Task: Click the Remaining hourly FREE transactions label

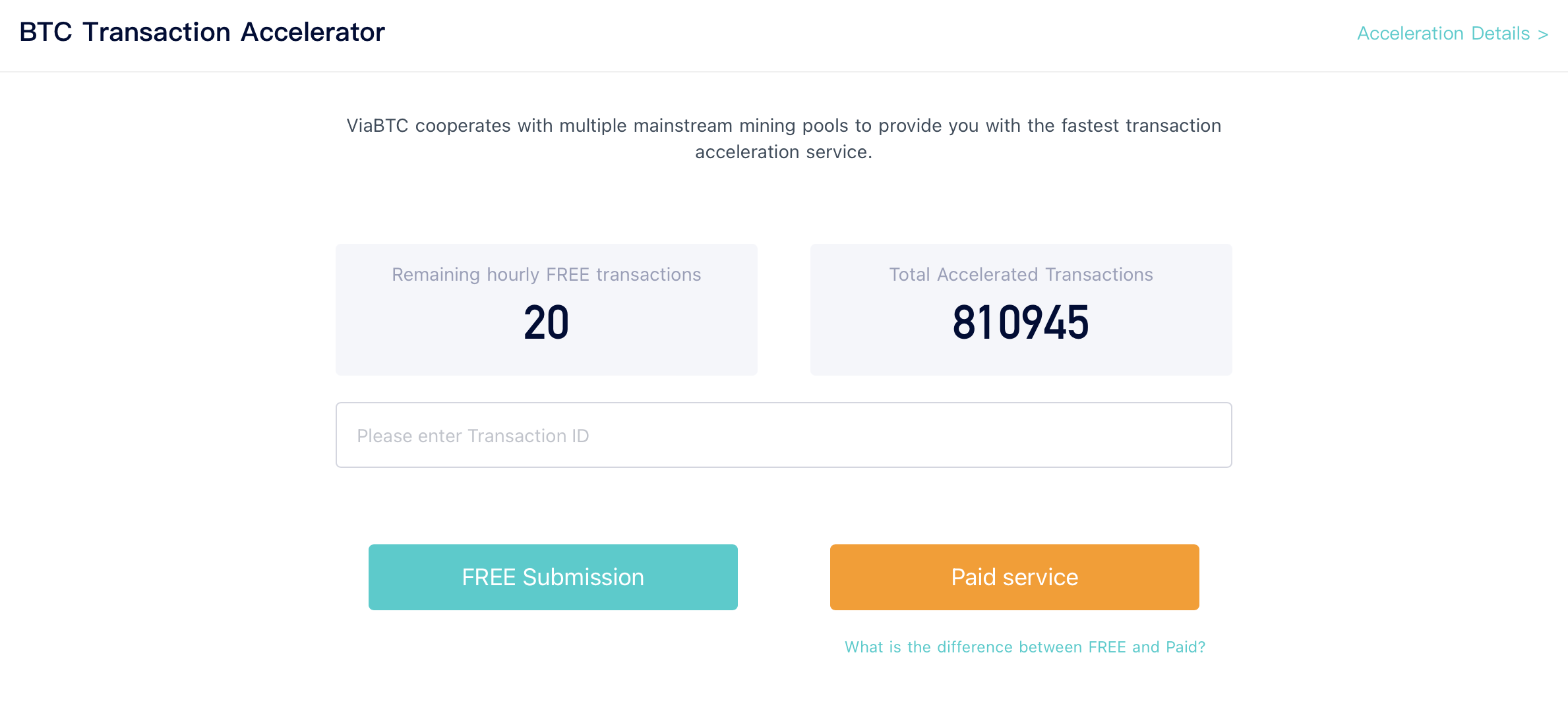Action: 546,274
